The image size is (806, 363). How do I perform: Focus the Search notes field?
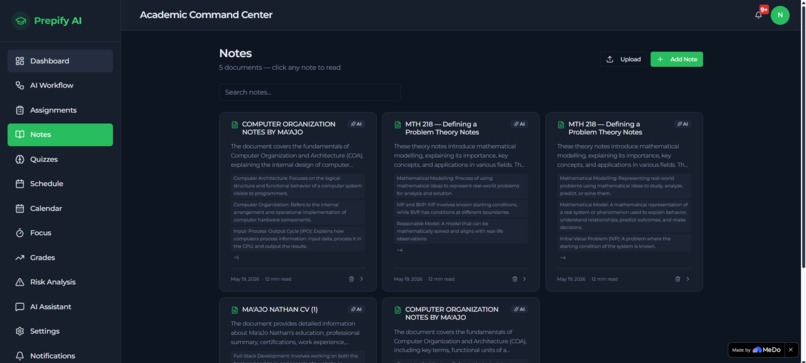coord(310,93)
